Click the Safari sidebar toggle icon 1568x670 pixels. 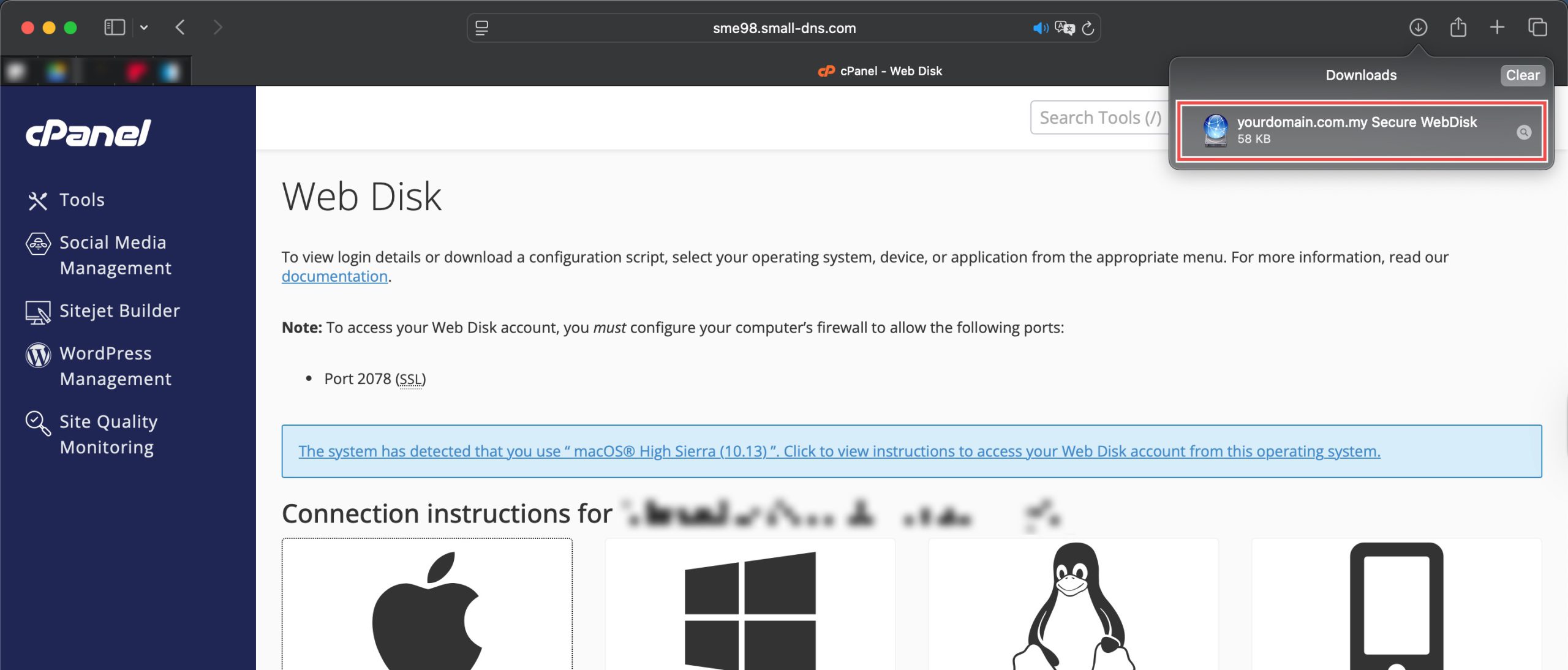pyautogui.click(x=115, y=28)
